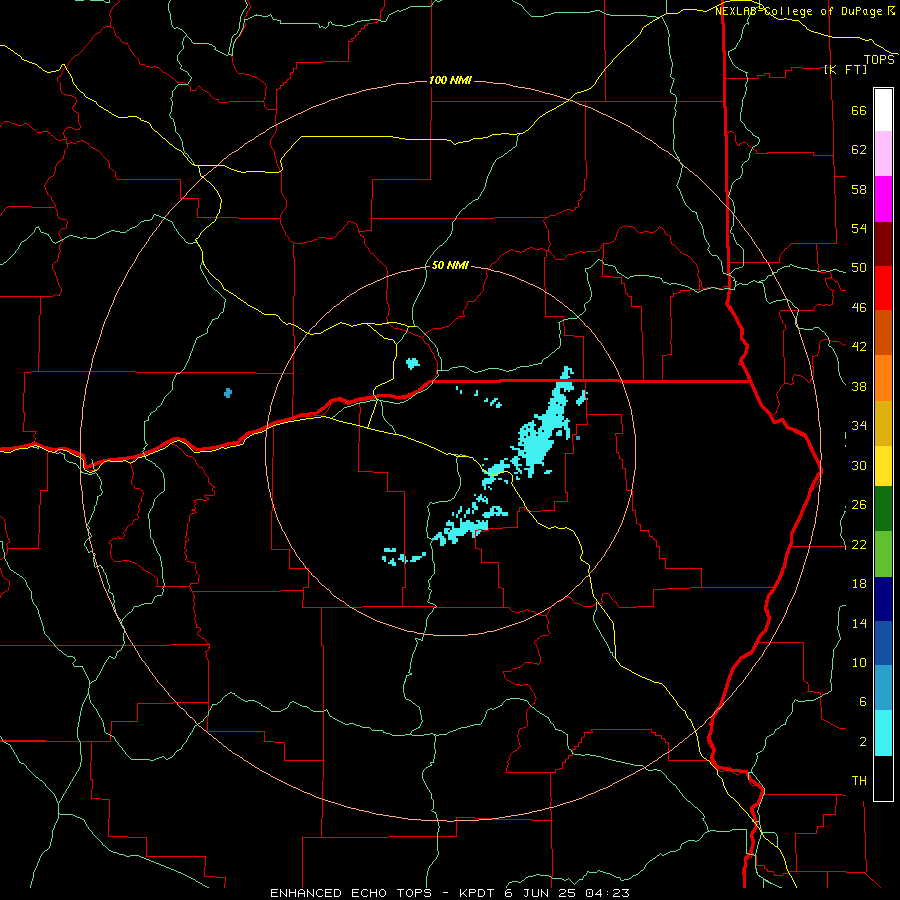
Task: Click the cyan 2 kft legend swatch
Action: [883, 733]
